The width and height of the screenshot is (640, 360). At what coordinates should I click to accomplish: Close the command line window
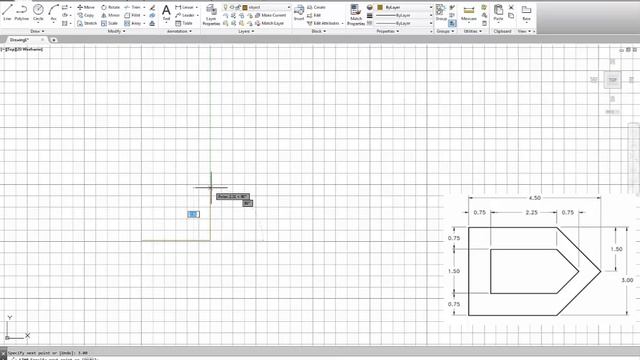coord(3,352)
